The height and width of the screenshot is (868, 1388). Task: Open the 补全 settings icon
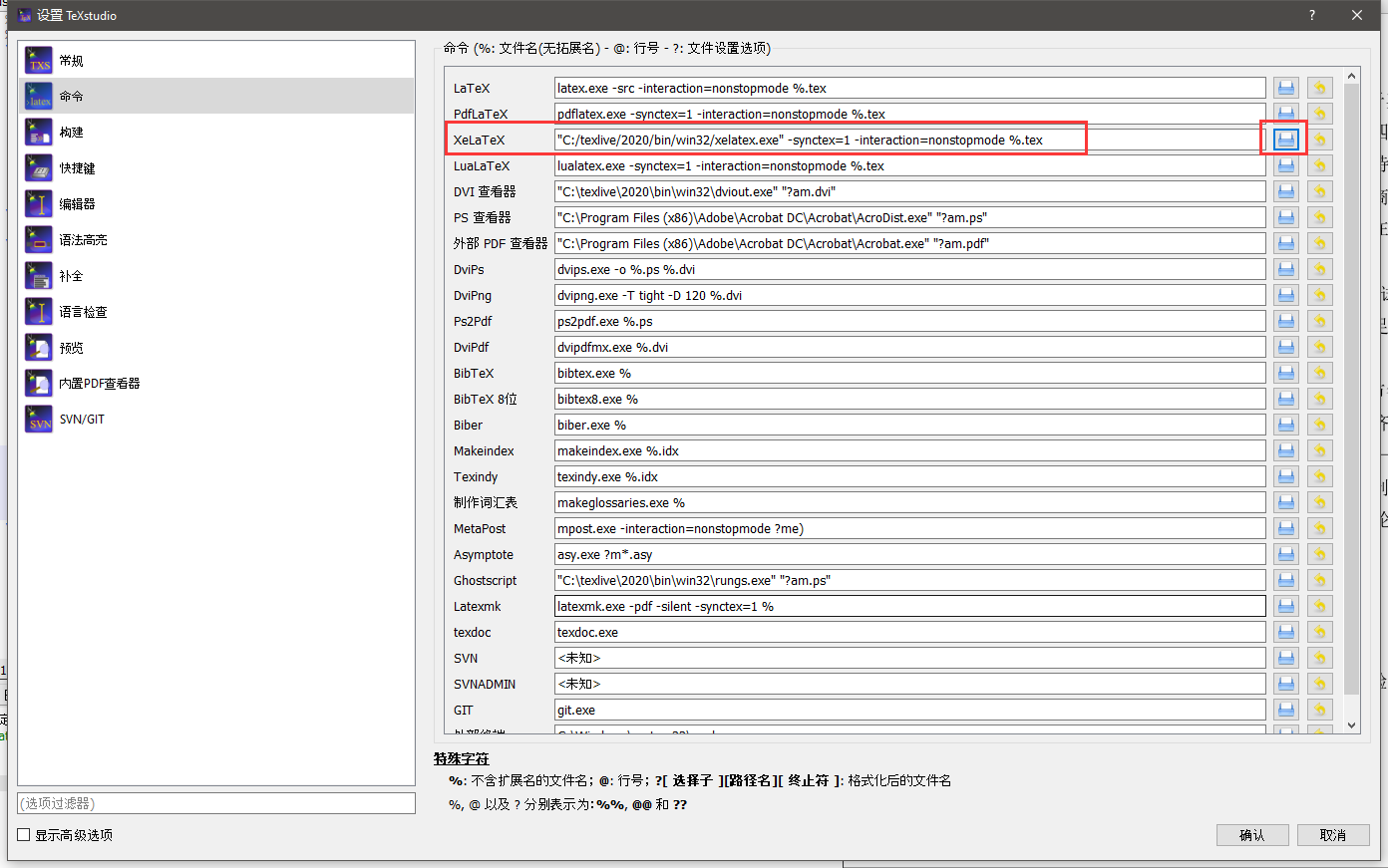[x=38, y=275]
